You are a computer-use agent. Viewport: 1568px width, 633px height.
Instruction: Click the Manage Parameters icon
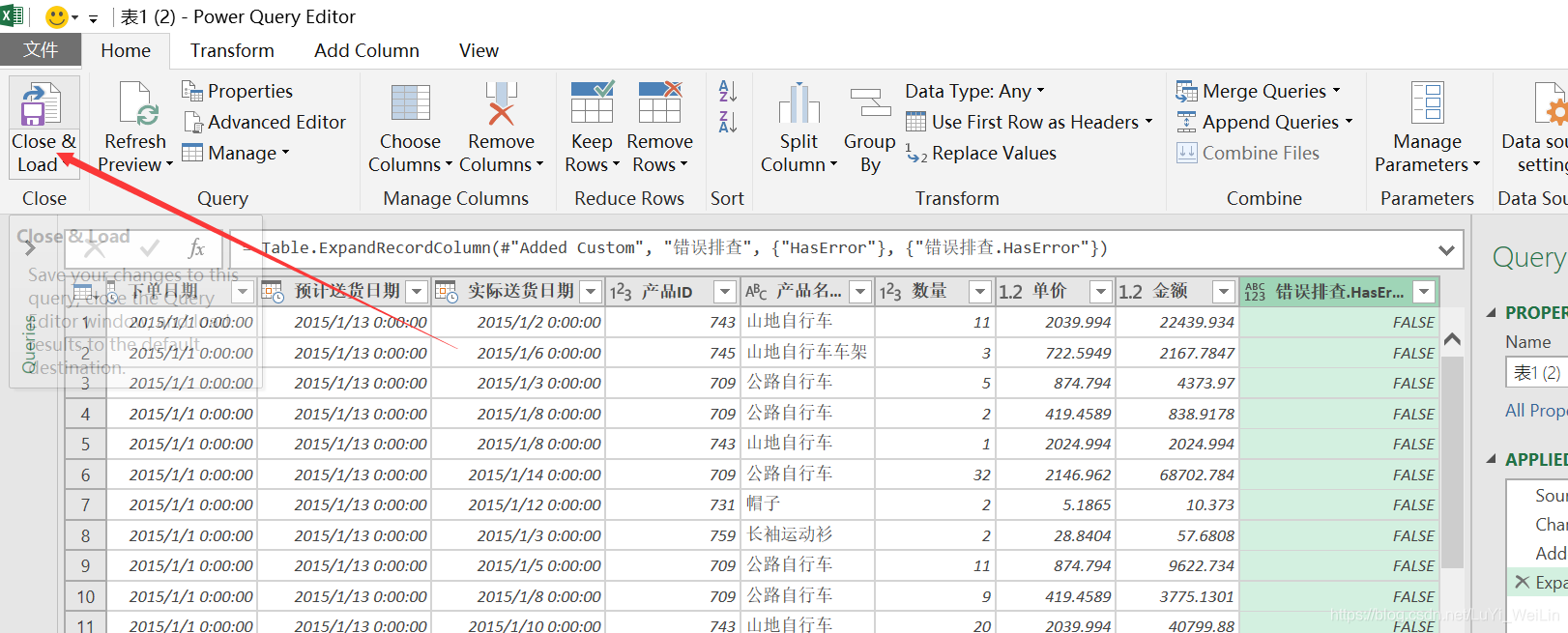coord(1428,104)
